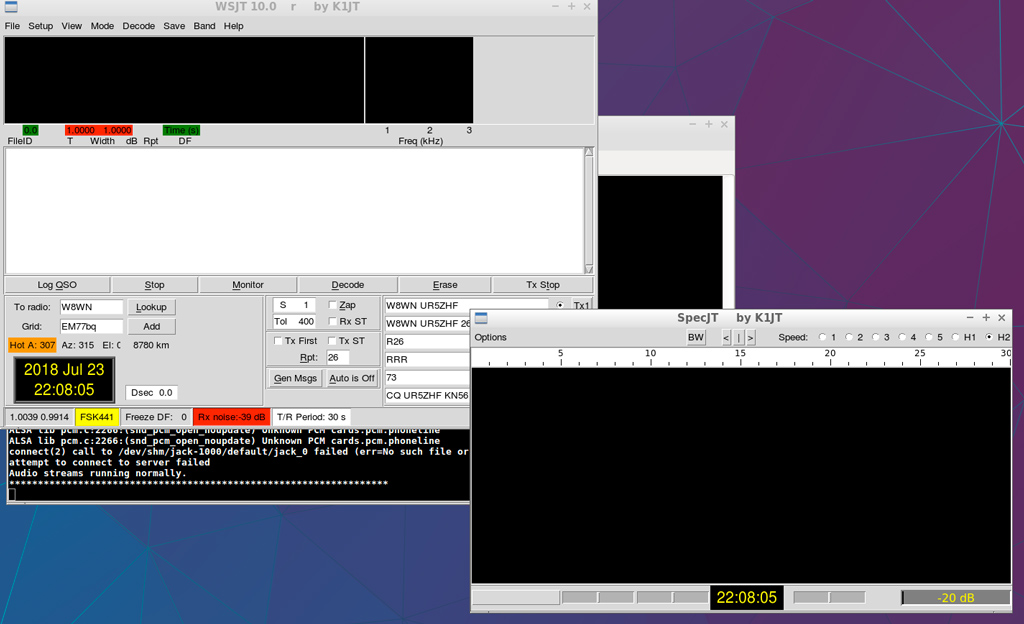The width and height of the screenshot is (1024, 624).
Task: Click the S 1 value box
Action: point(295,305)
